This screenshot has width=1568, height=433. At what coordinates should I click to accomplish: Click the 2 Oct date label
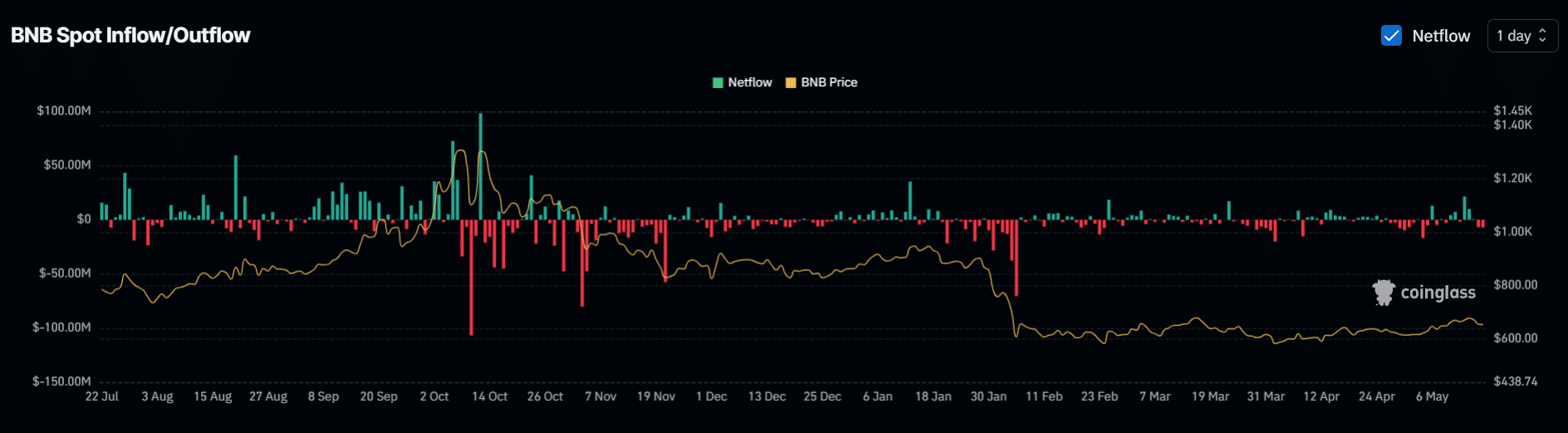434,396
